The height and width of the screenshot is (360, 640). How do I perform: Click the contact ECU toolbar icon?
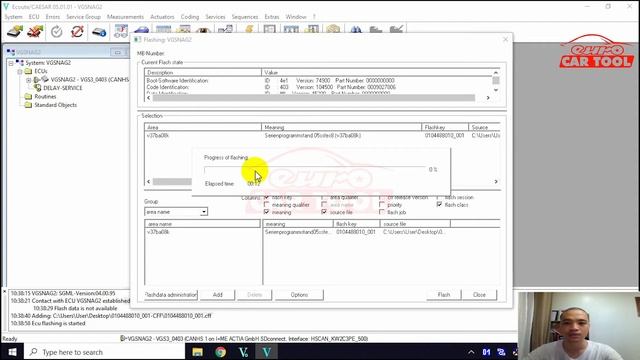[15, 31]
